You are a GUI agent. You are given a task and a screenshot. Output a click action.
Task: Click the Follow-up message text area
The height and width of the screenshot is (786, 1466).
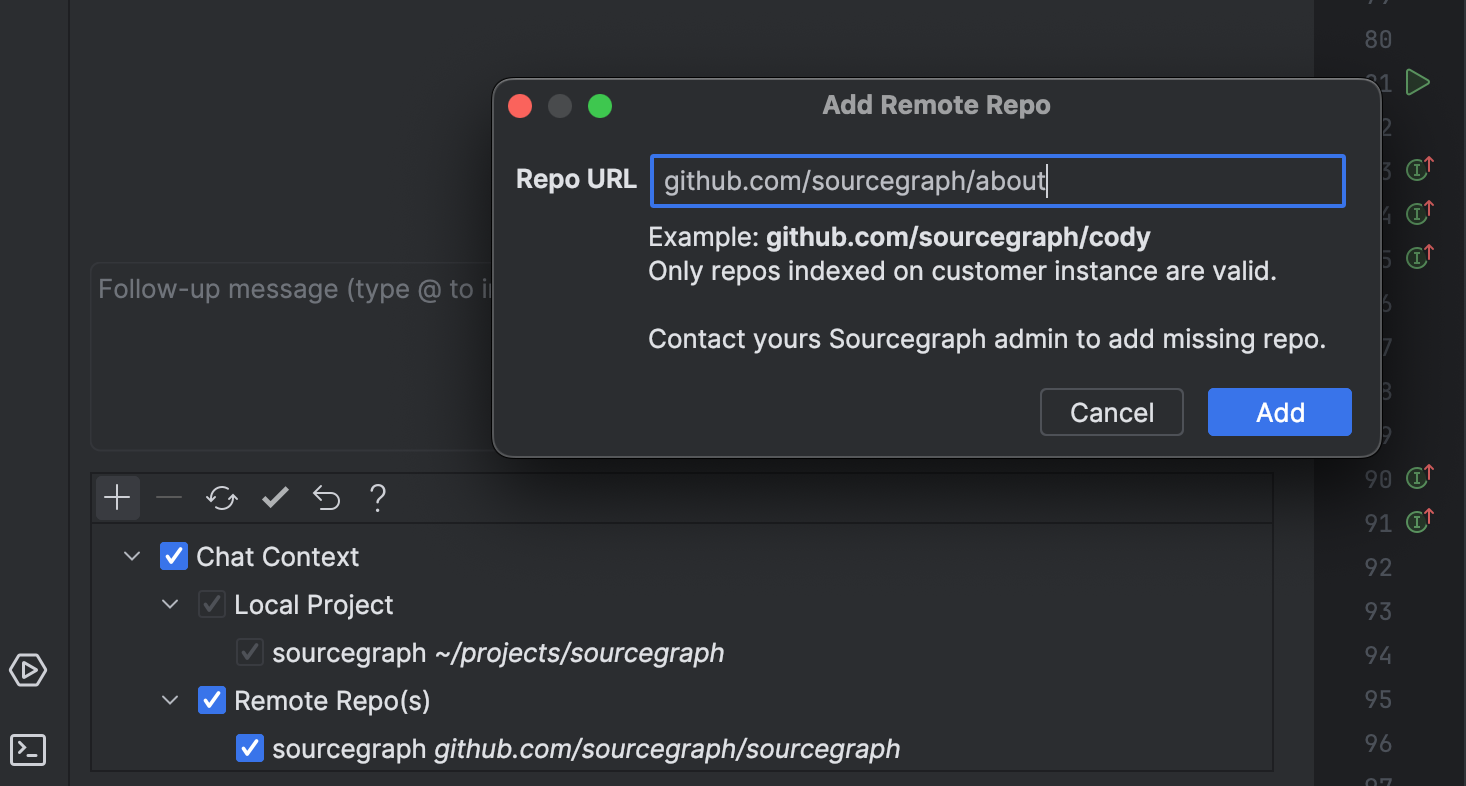(292, 356)
